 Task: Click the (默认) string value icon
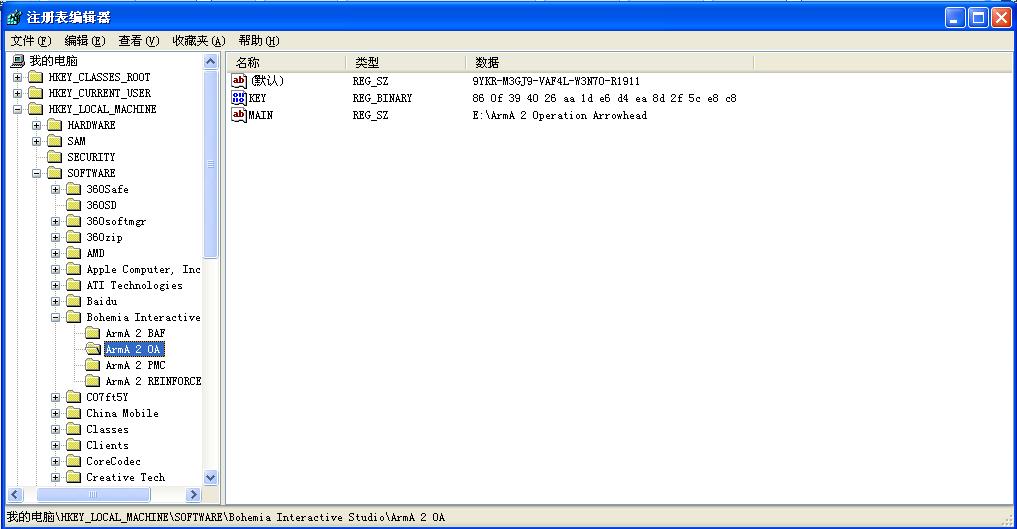[239, 81]
